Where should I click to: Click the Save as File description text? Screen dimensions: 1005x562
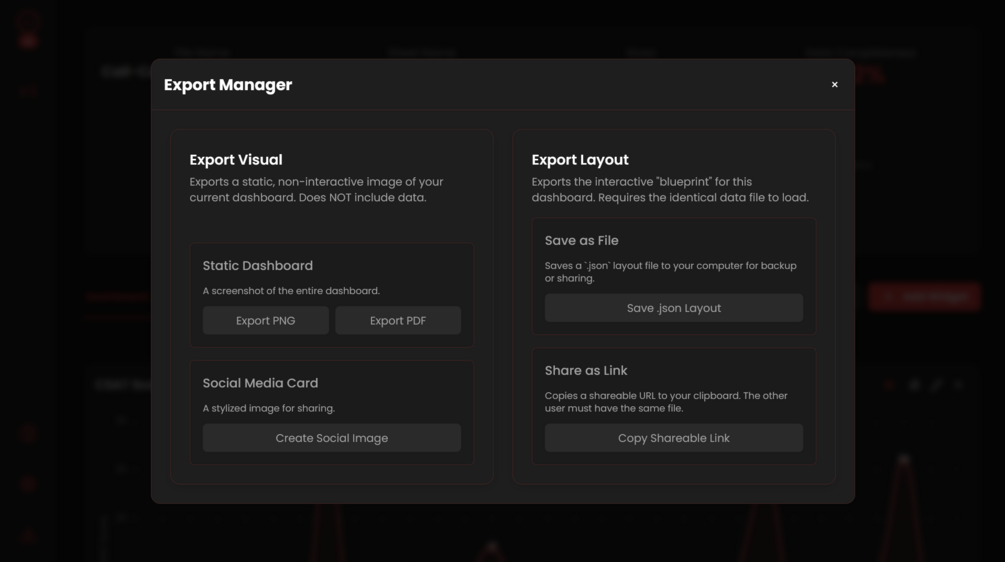click(x=670, y=272)
